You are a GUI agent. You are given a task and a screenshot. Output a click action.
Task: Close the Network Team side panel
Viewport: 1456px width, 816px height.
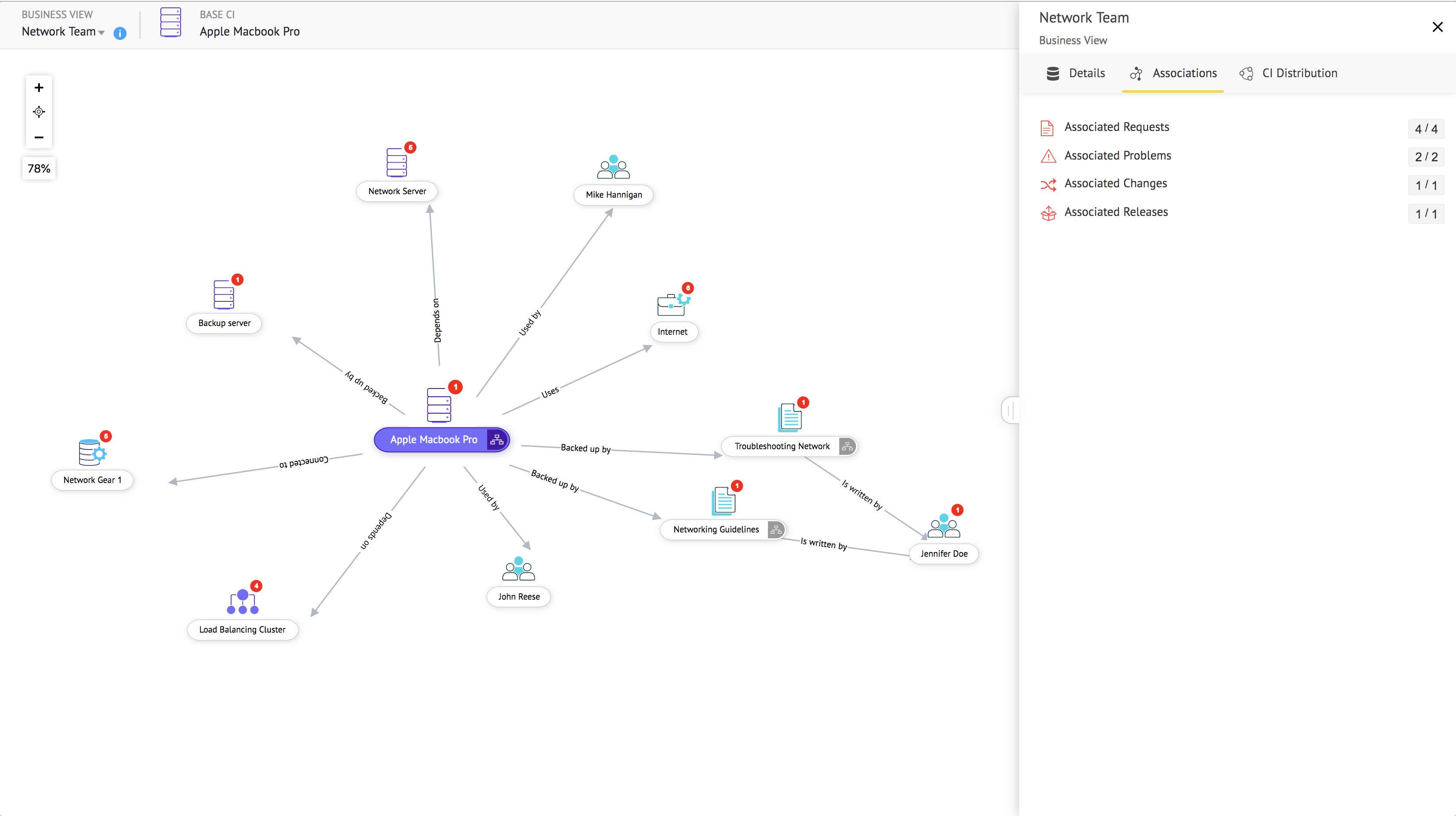(1437, 27)
